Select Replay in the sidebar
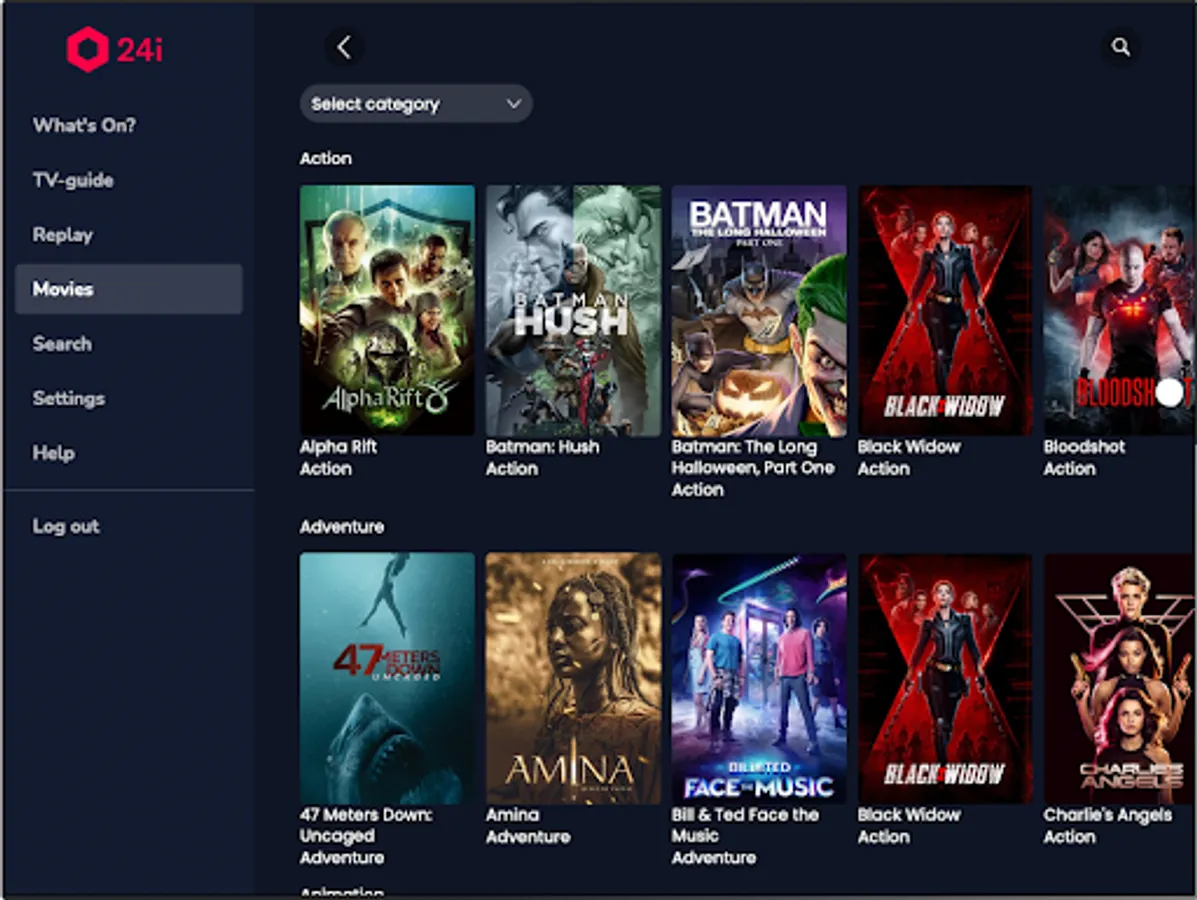This screenshot has height=900, width=1197. pos(63,234)
